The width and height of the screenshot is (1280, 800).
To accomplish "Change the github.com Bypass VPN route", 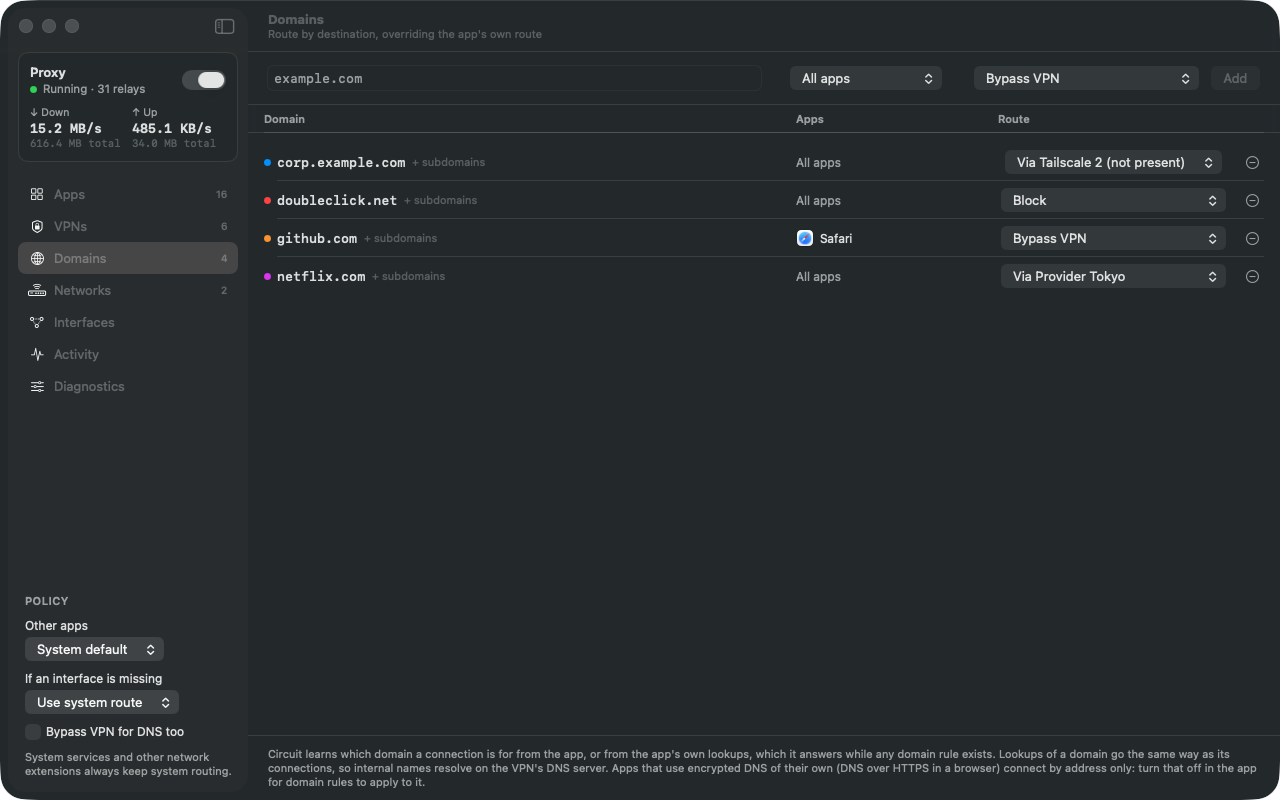I will (1113, 238).
